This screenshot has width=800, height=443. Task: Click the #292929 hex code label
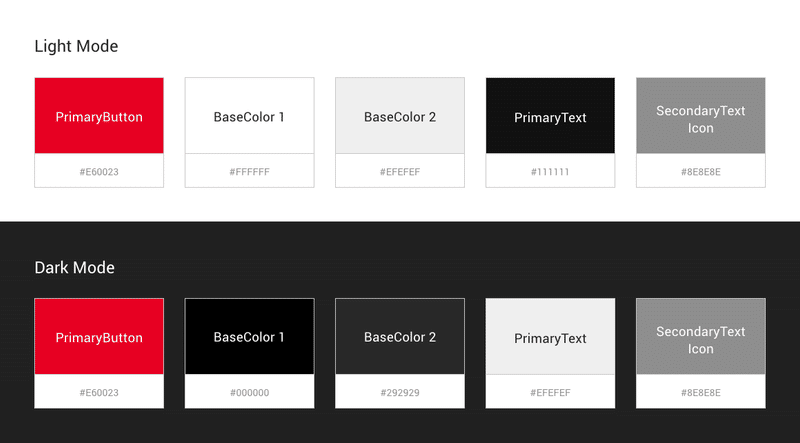point(400,393)
